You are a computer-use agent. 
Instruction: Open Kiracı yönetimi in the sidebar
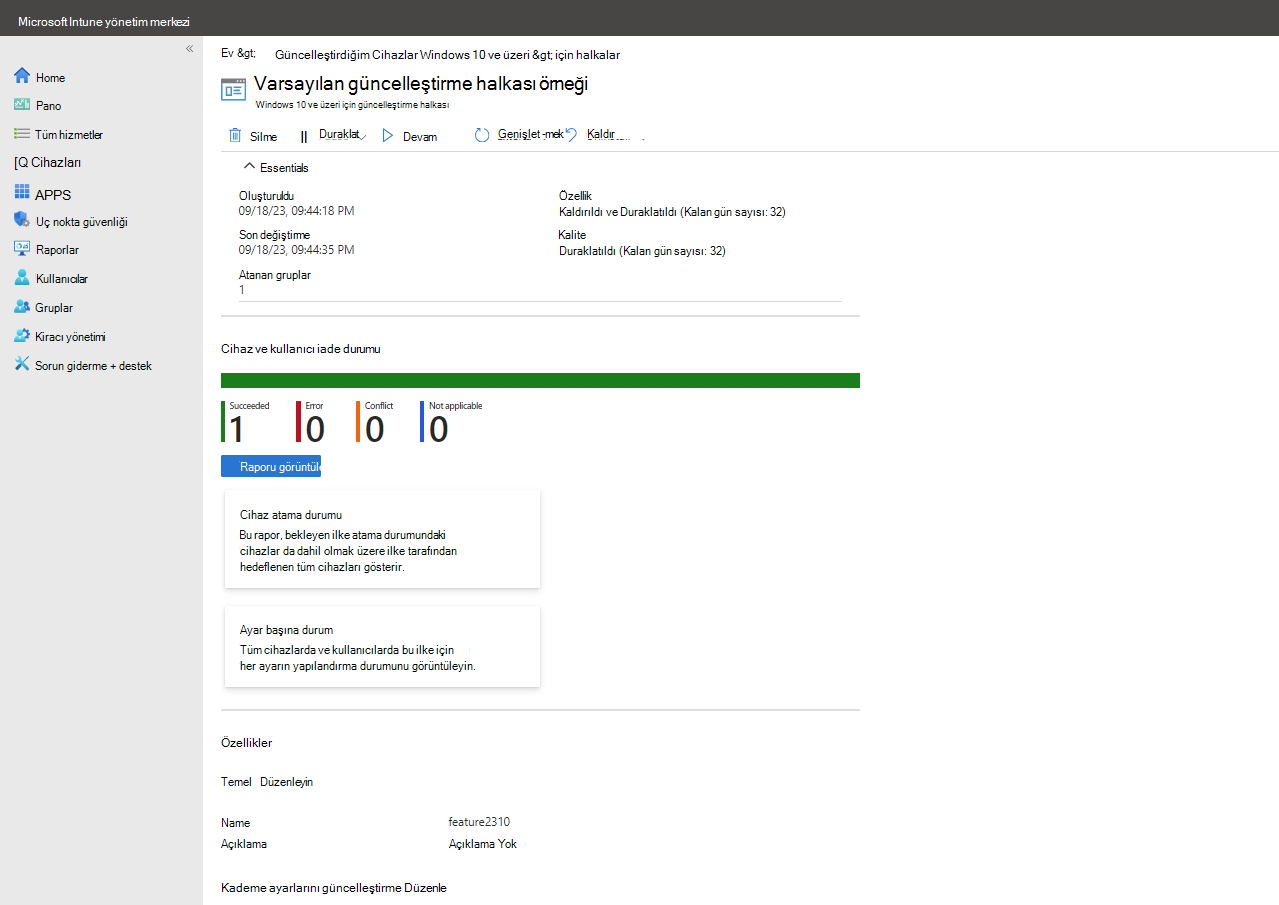coord(71,337)
